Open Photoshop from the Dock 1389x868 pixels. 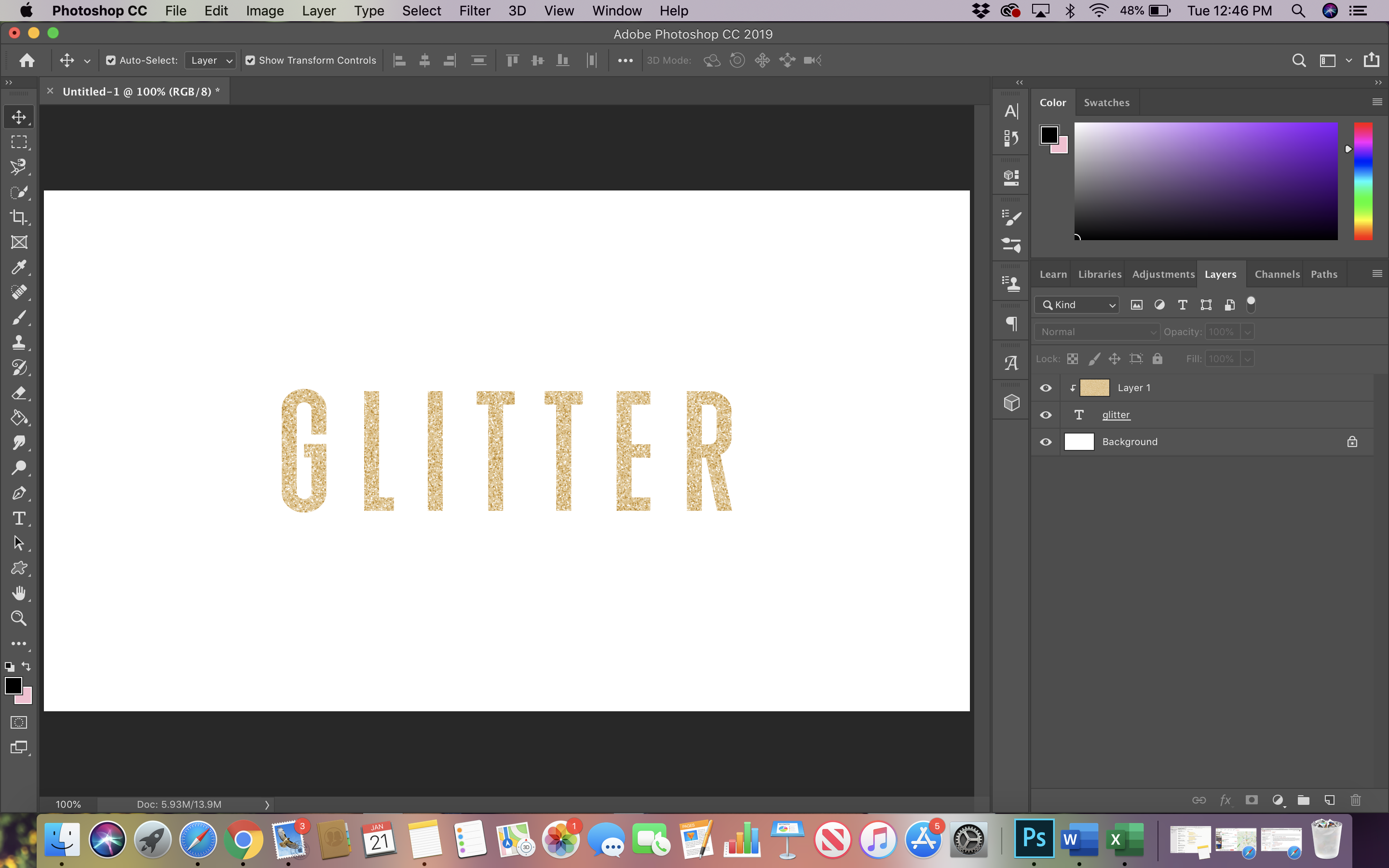[1034, 839]
